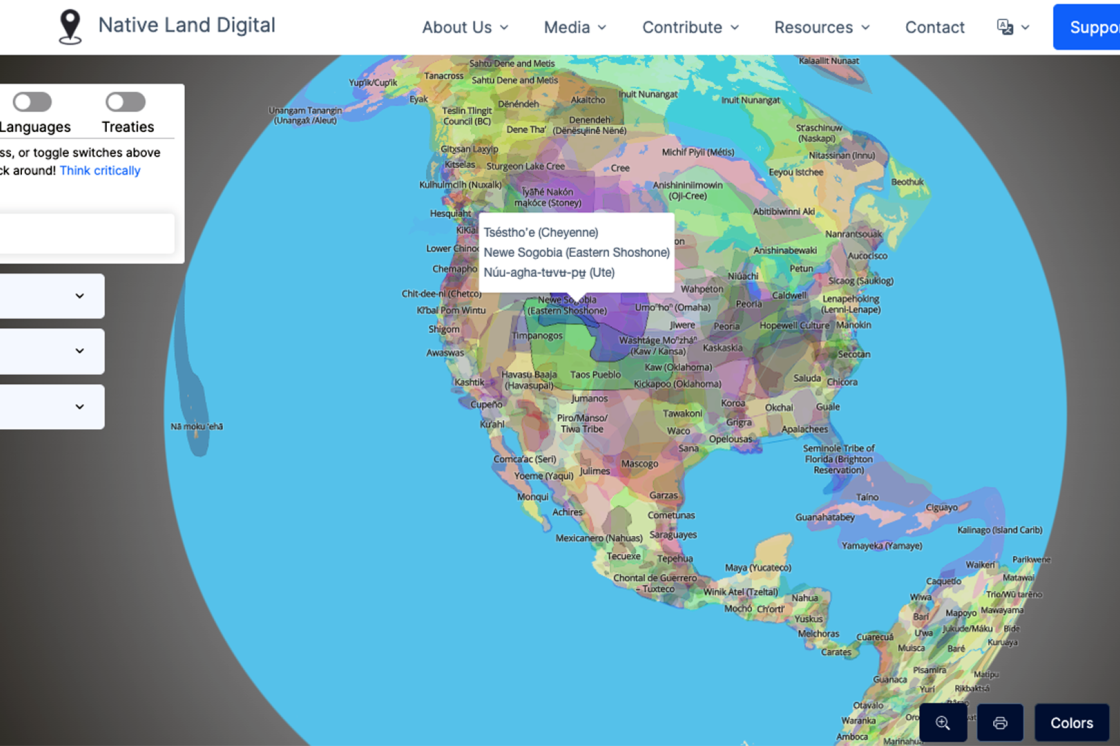This screenshot has width=1120, height=746.
Task: Click the territory search input field
Action: tap(85, 233)
